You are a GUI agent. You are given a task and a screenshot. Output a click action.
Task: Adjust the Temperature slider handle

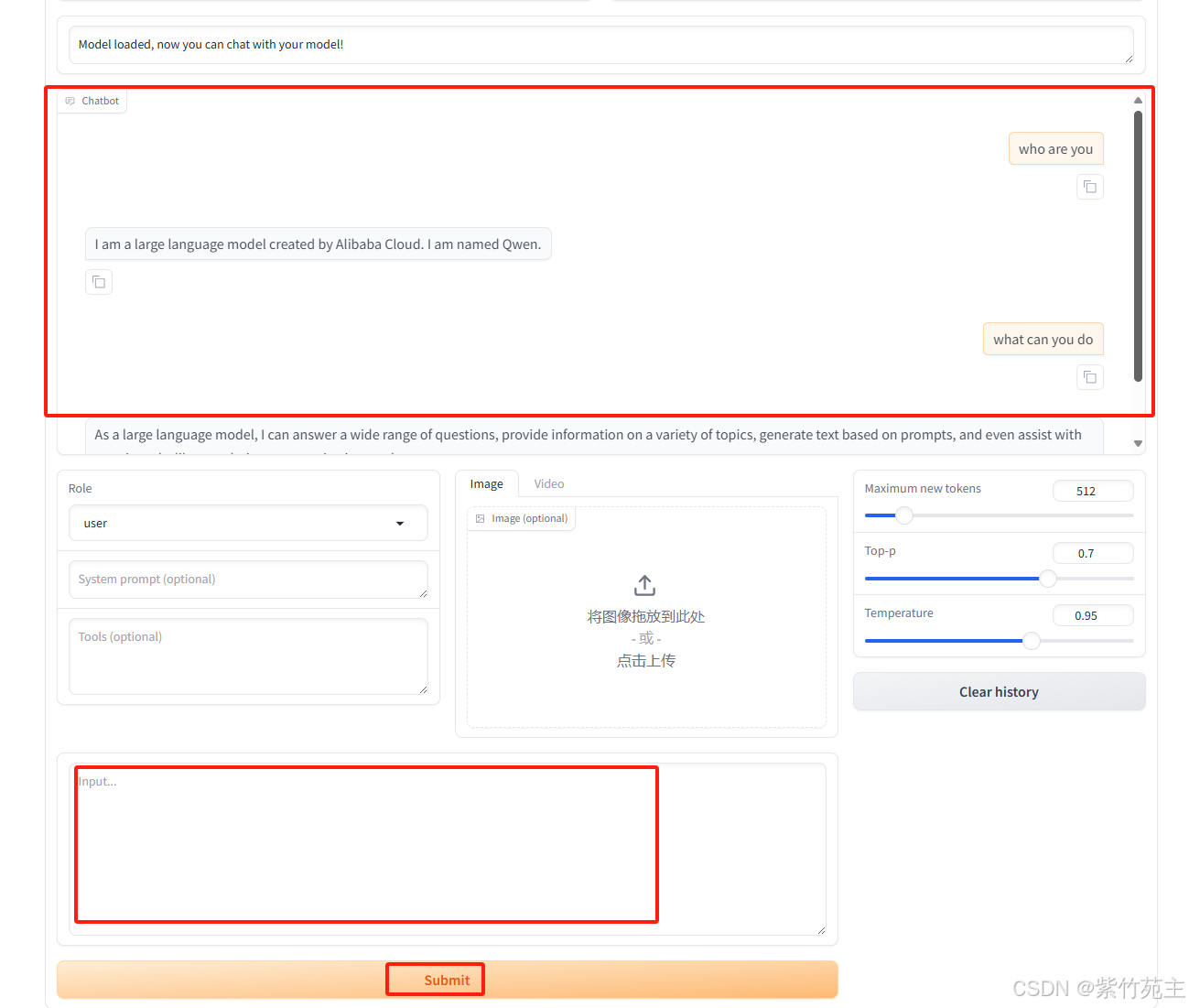(1032, 641)
